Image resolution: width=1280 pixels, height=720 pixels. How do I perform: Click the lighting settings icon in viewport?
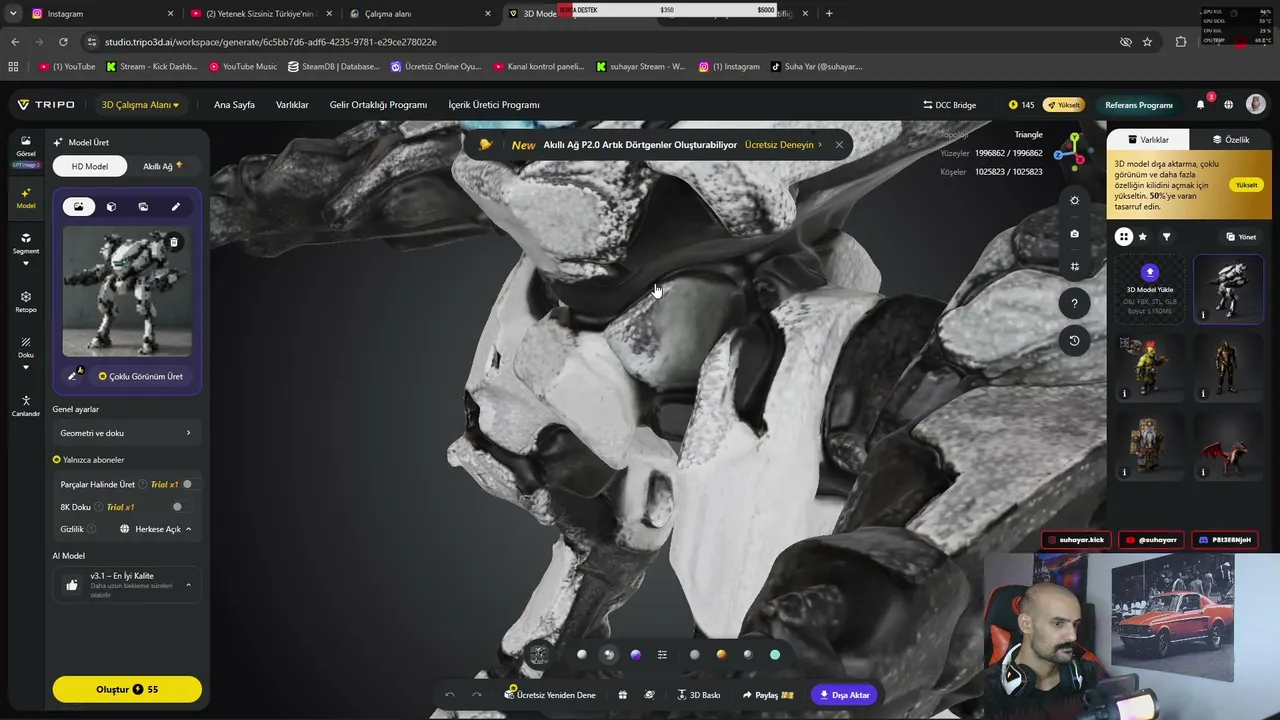pyautogui.click(x=1074, y=200)
